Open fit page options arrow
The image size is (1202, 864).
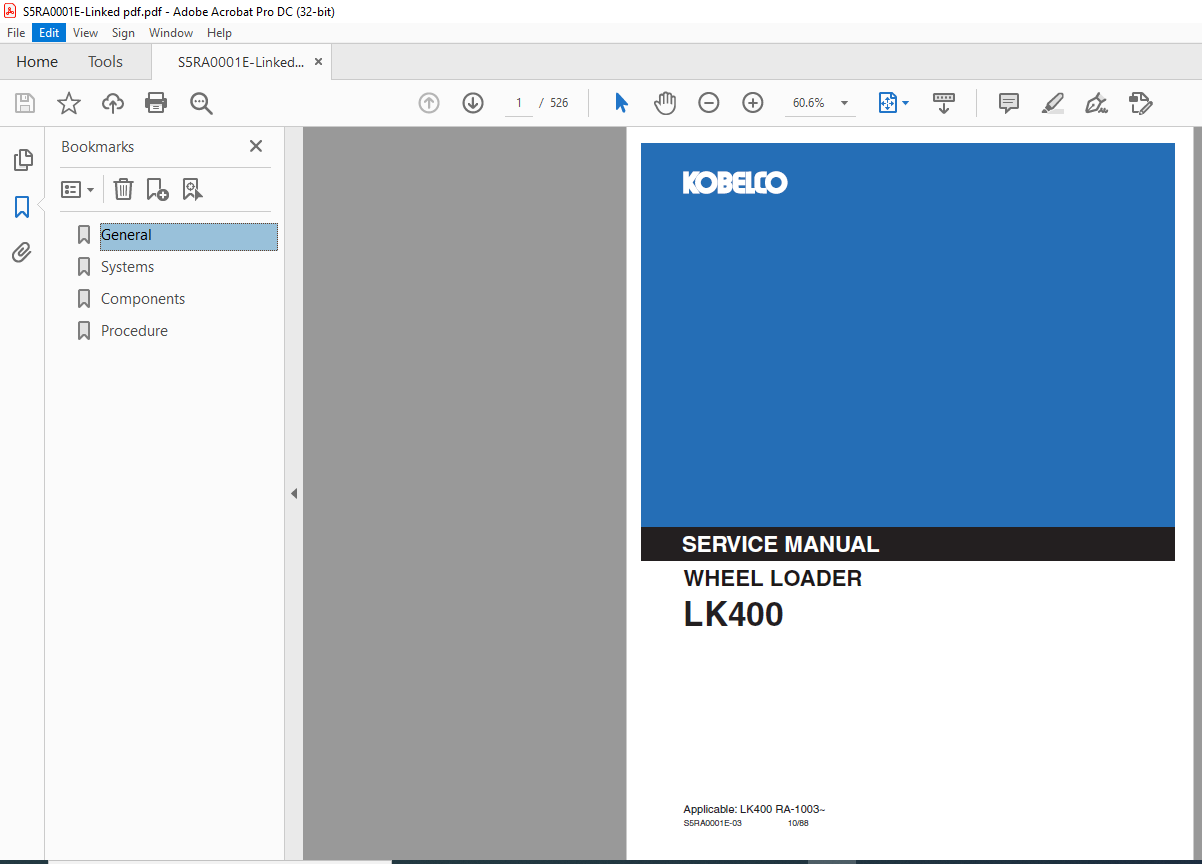pos(905,103)
